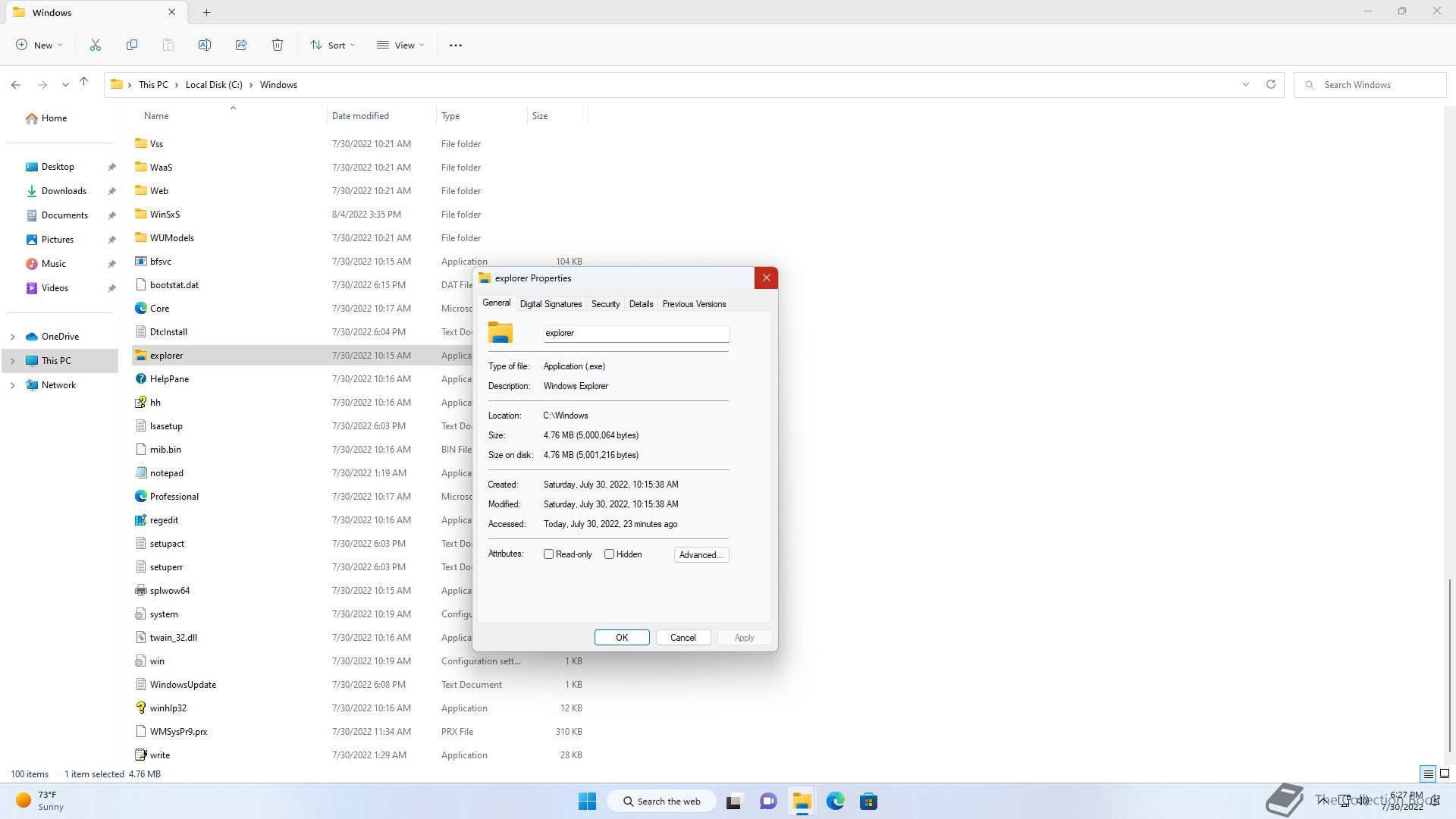The width and height of the screenshot is (1456, 819).
Task: Click the Delete trash icon
Action: pyautogui.click(x=278, y=45)
